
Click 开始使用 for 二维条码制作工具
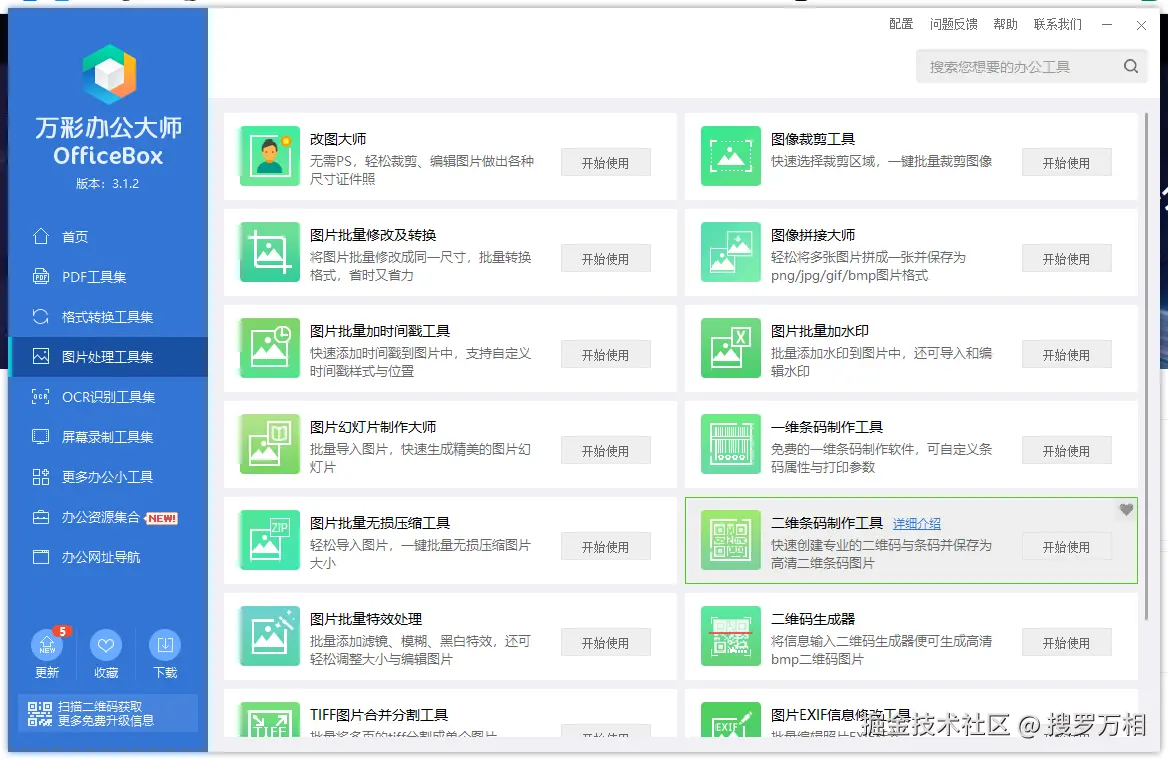click(x=1066, y=547)
